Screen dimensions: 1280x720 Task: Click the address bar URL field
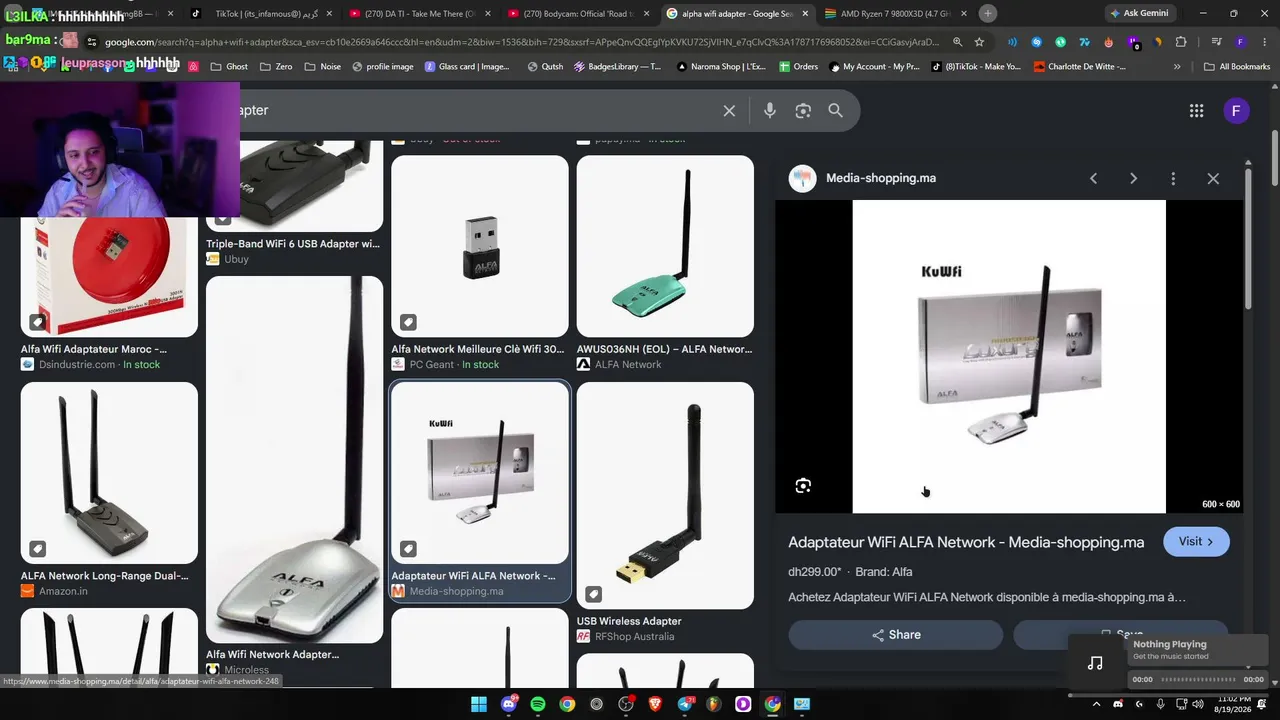(x=520, y=42)
